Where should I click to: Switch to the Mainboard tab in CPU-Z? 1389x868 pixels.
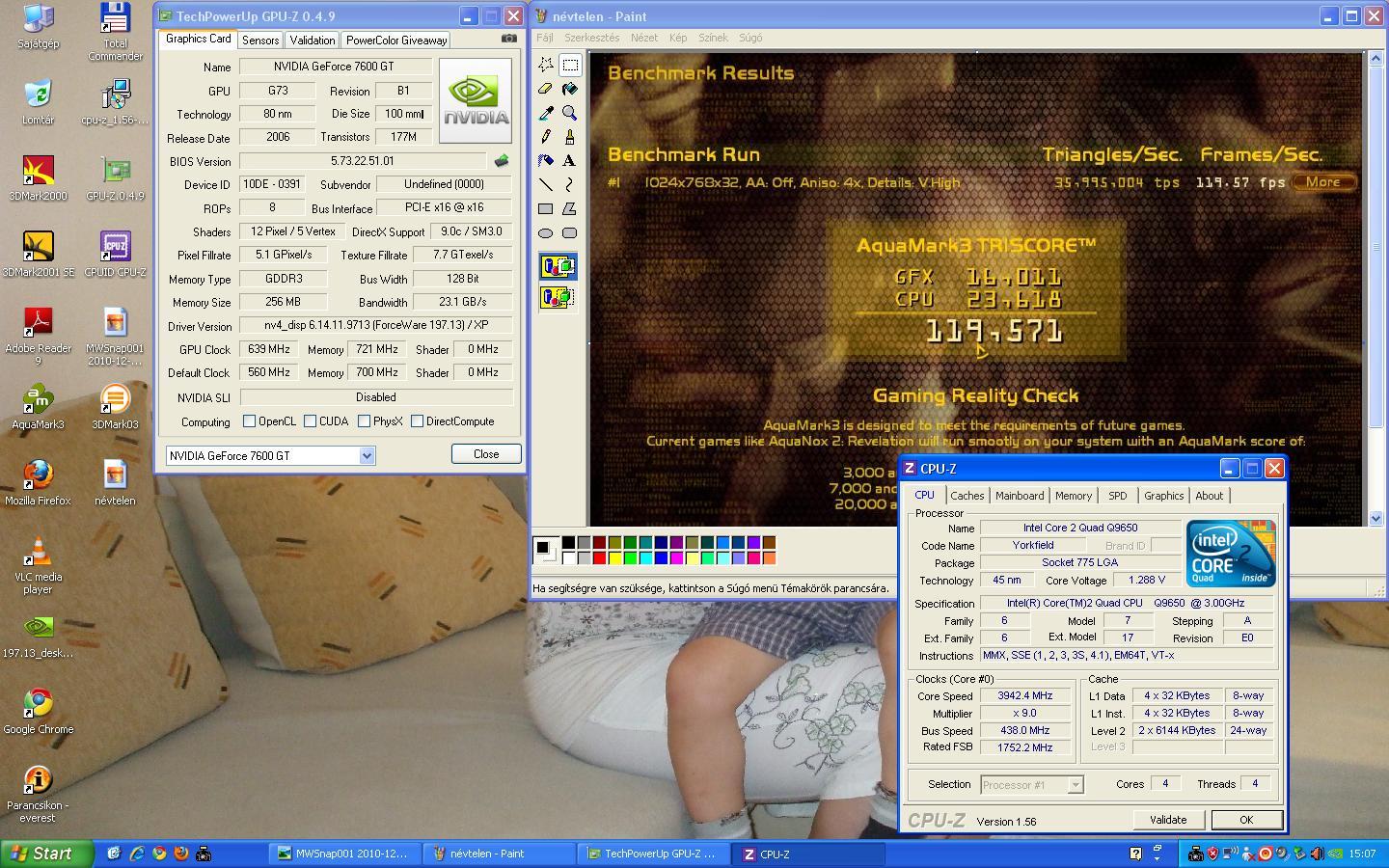coord(1020,496)
